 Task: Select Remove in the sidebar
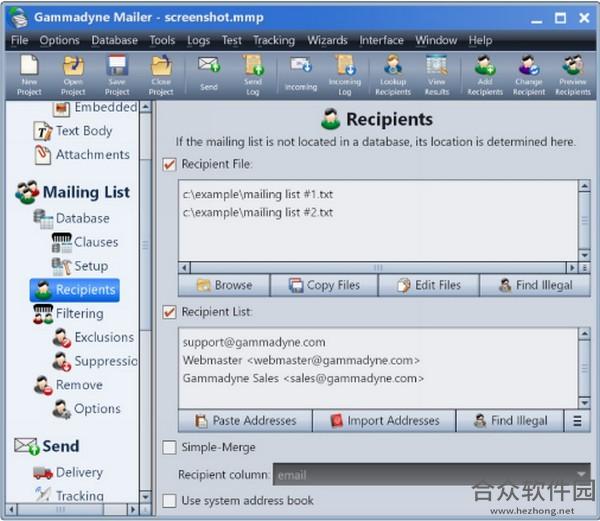tap(68, 385)
